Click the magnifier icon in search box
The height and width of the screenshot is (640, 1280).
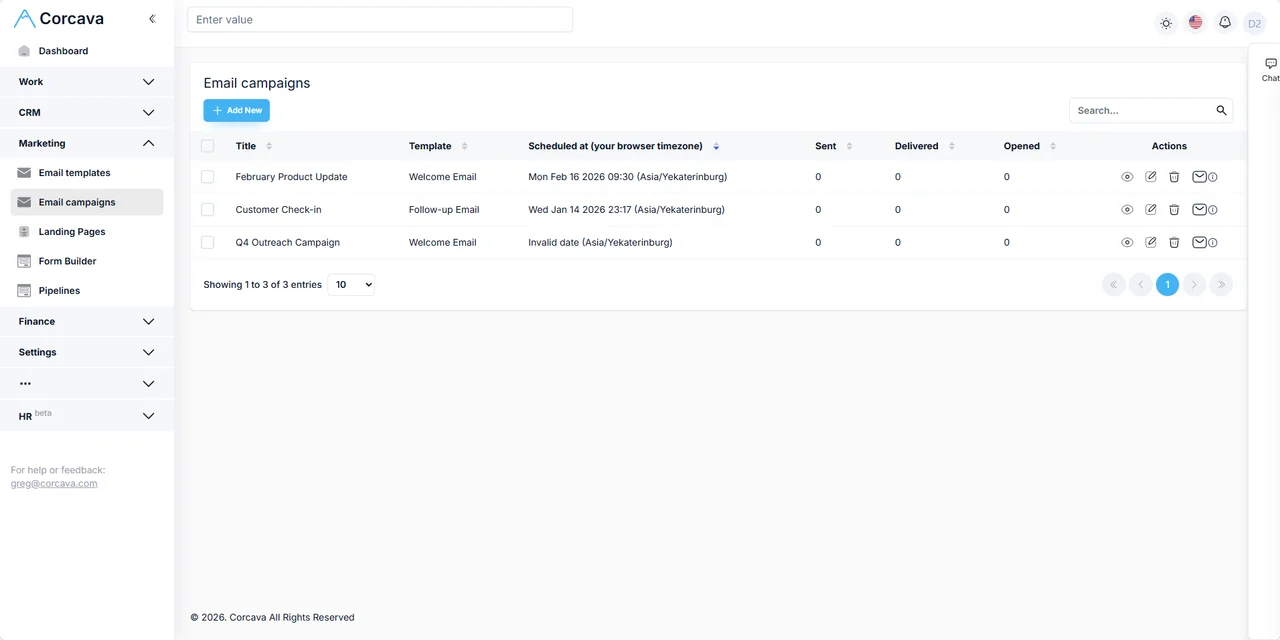(x=1221, y=111)
